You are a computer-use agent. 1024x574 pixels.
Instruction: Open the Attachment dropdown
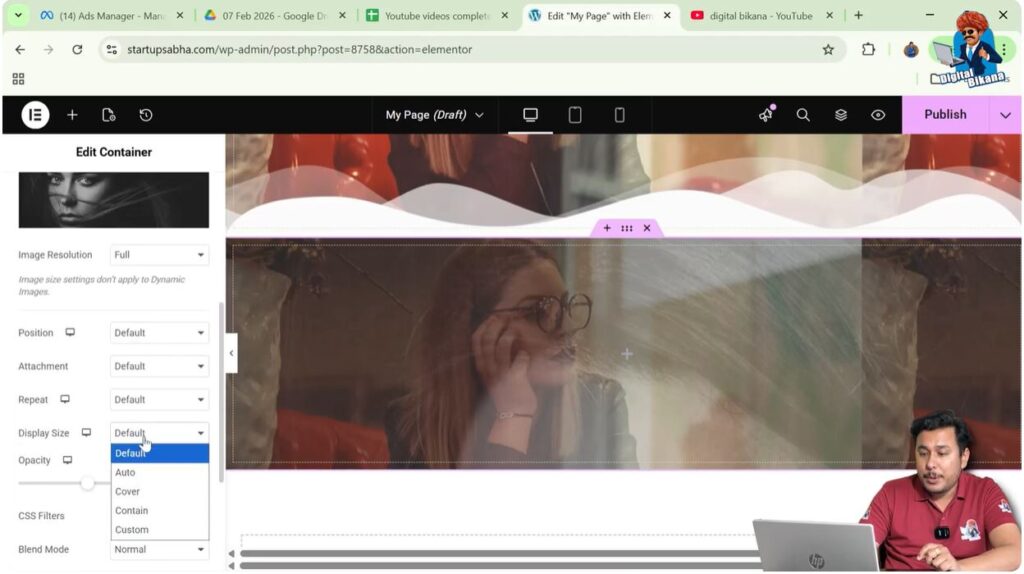coord(159,366)
